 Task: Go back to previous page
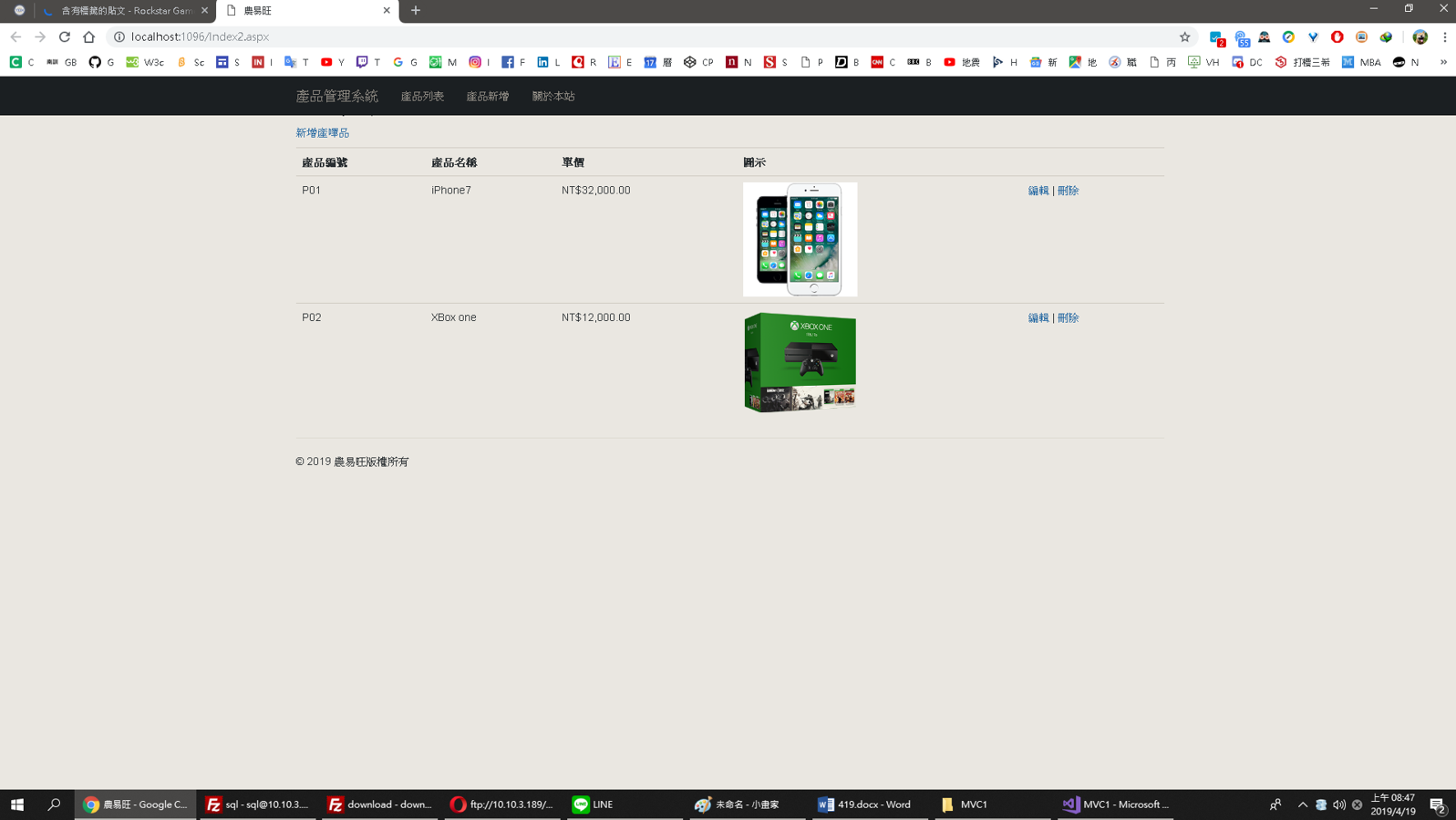click(15, 36)
